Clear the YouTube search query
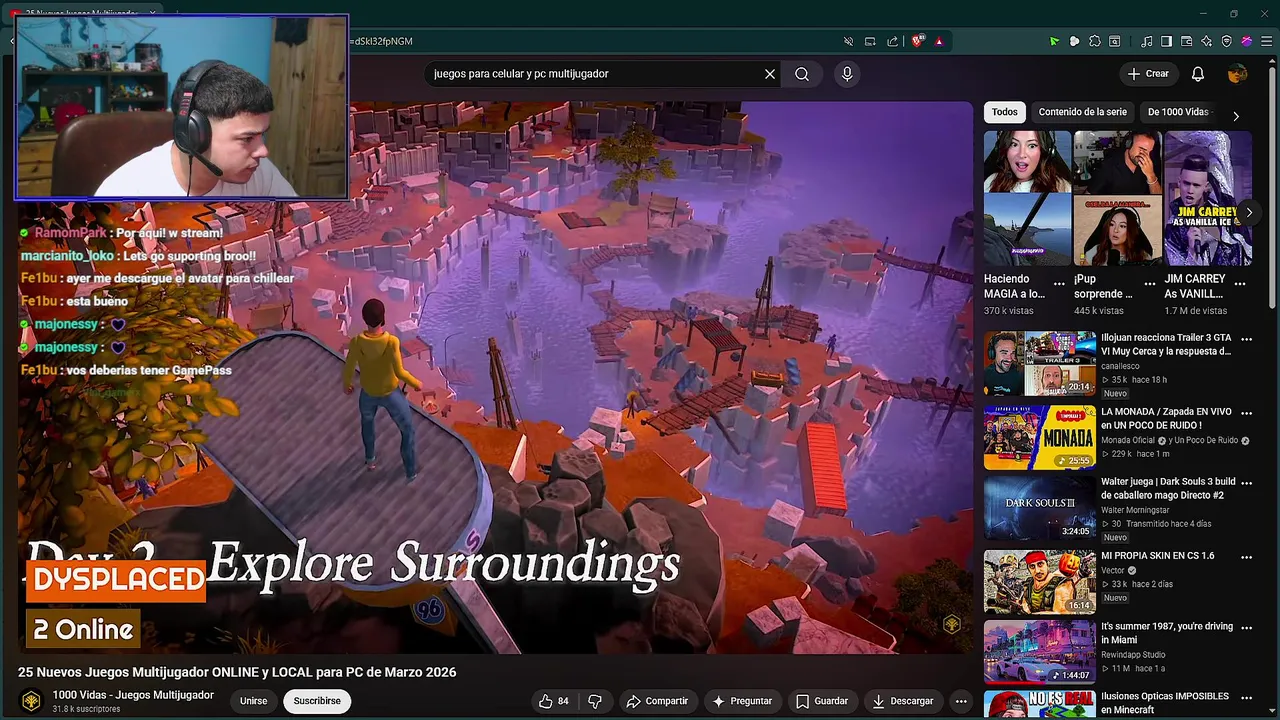This screenshot has width=1280, height=720. pyautogui.click(x=770, y=74)
